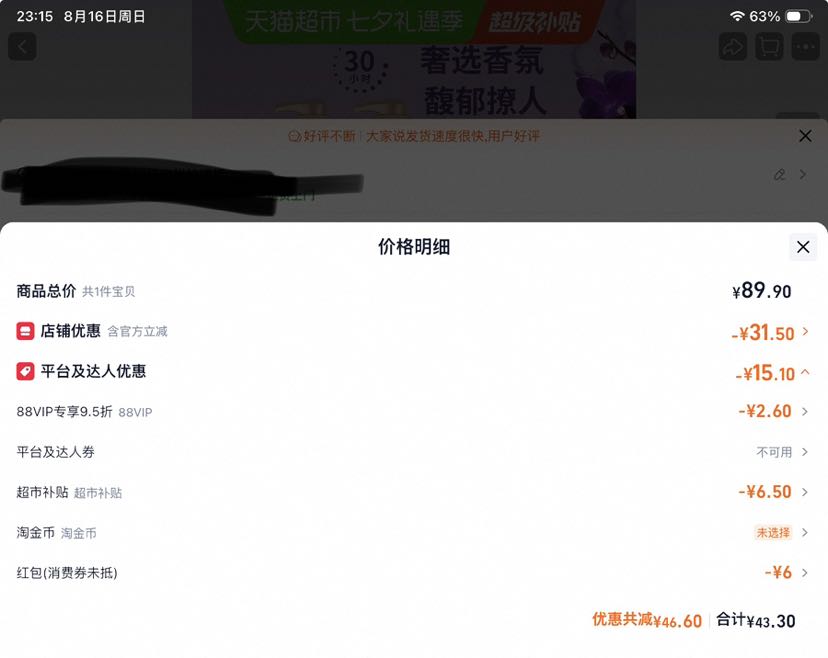Close the dimmed order panel with X
Viewport: 828px width, 658px height.
click(805, 136)
